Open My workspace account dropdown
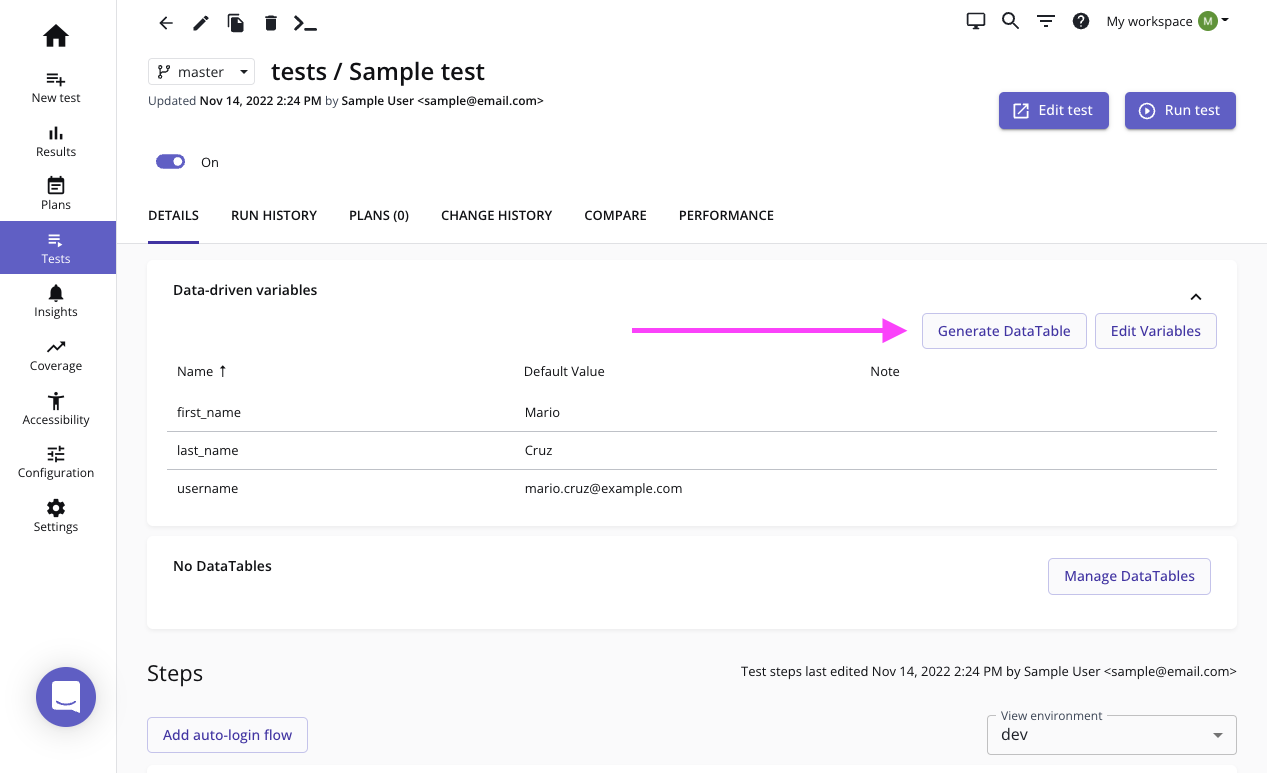The image size is (1267, 773). [x=1167, y=21]
